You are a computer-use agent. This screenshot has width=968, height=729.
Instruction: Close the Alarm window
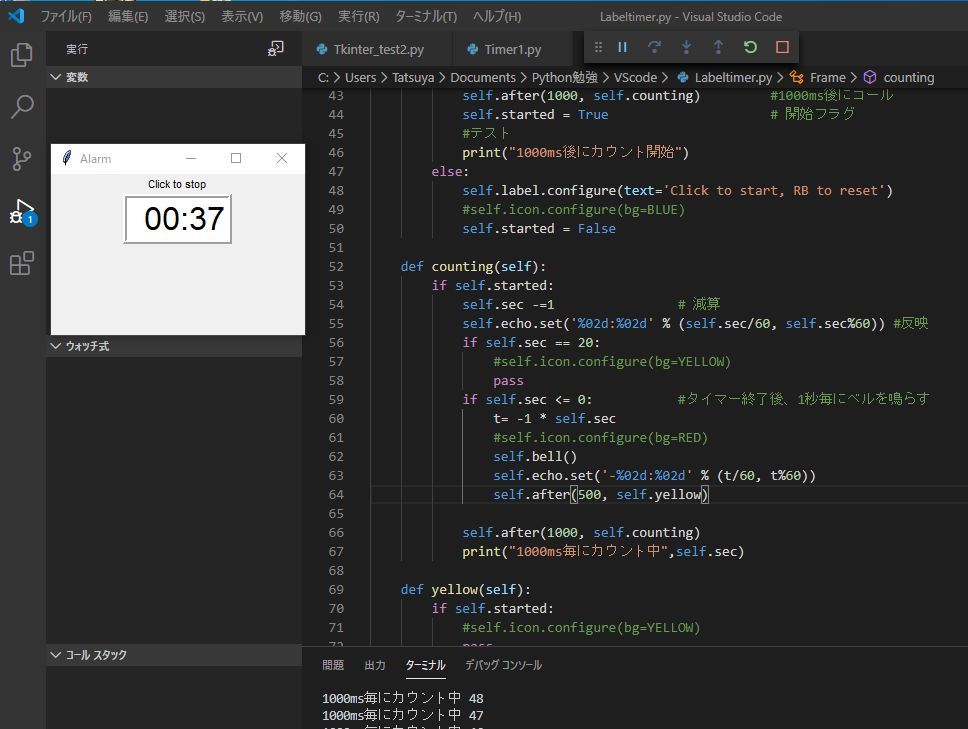coord(282,159)
